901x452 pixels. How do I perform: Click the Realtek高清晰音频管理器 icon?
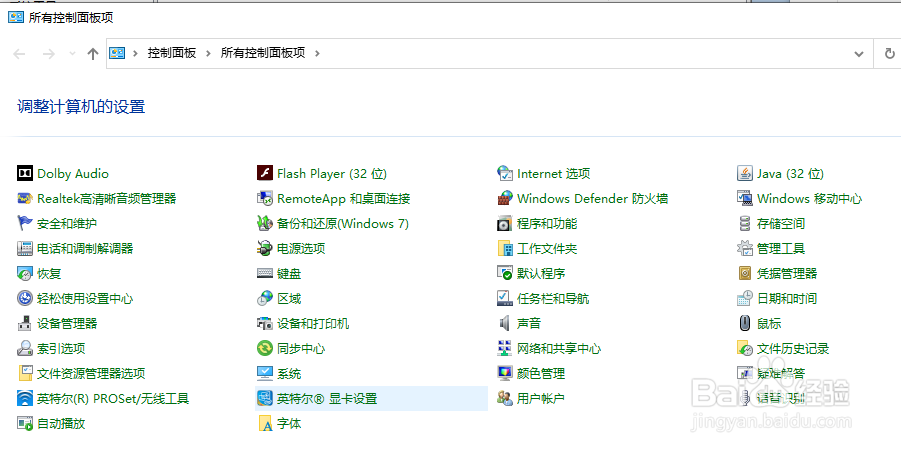[x=25, y=198]
